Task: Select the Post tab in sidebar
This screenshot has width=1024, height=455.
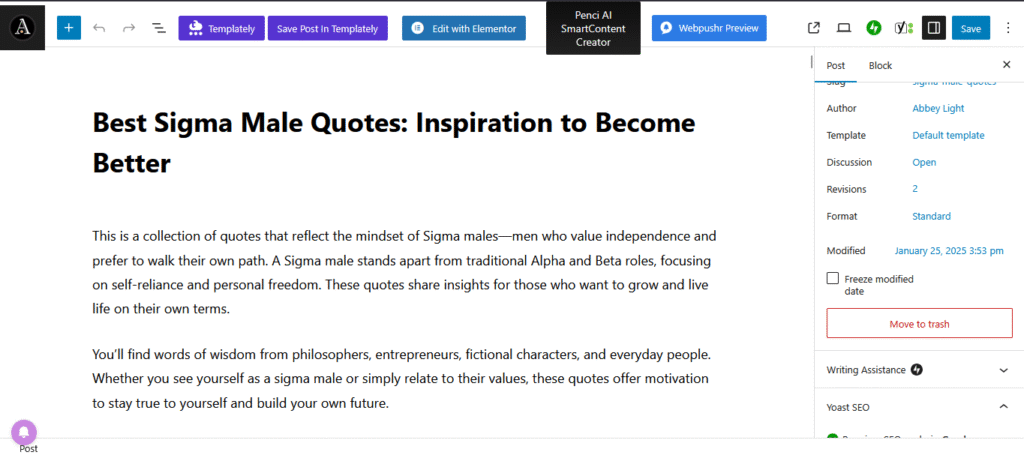Action: point(835,65)
